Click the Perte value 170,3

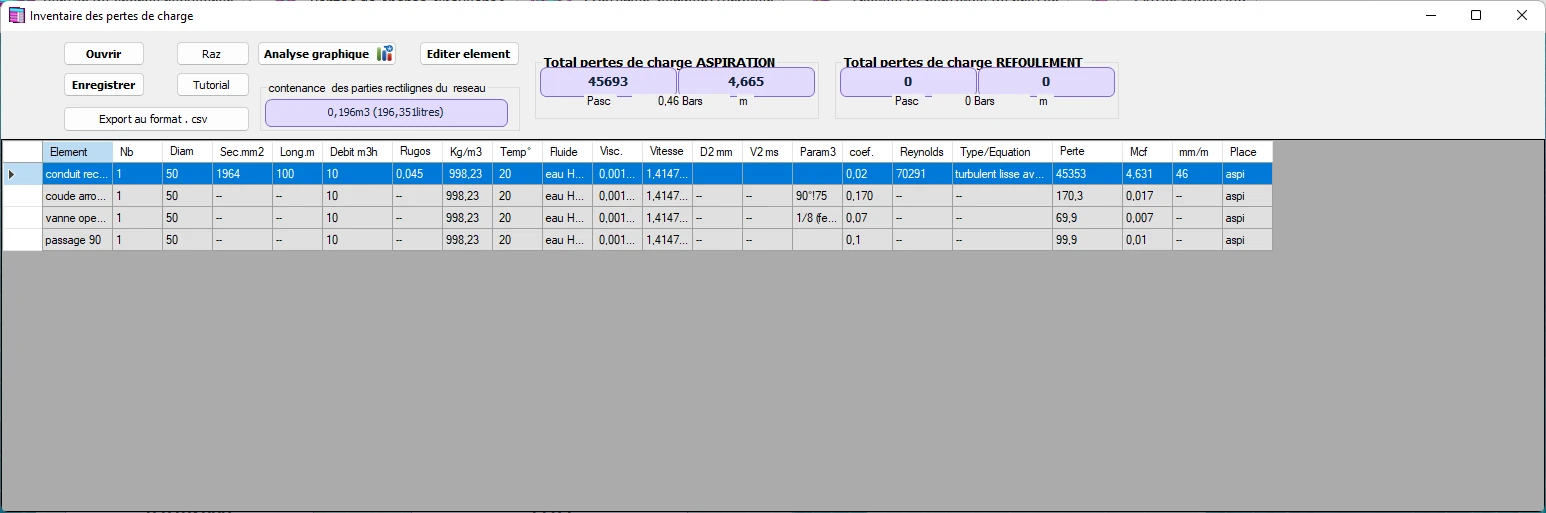point(1087,196)
